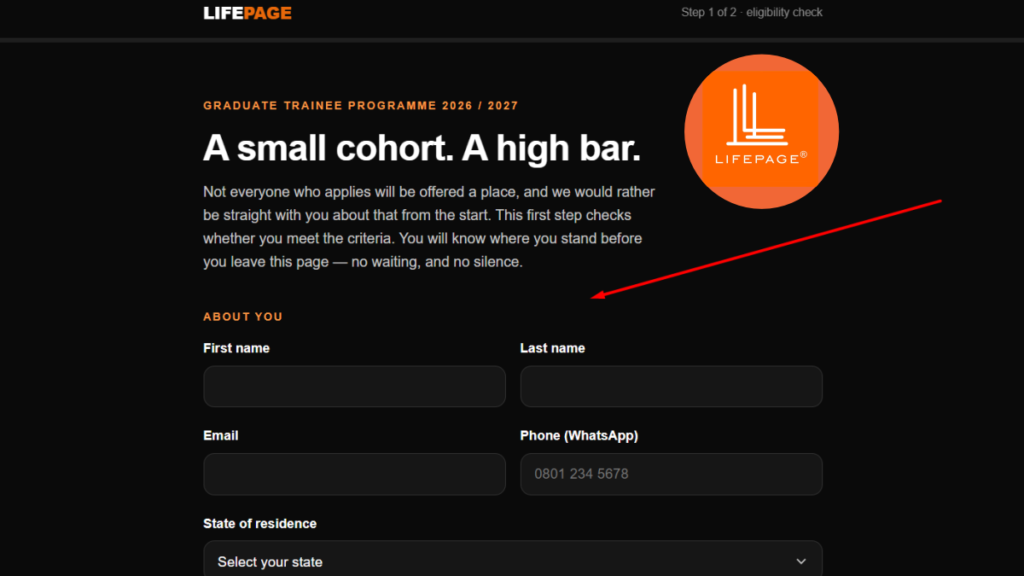Select the Phone (WhatsApp) number field

point(671,474)
